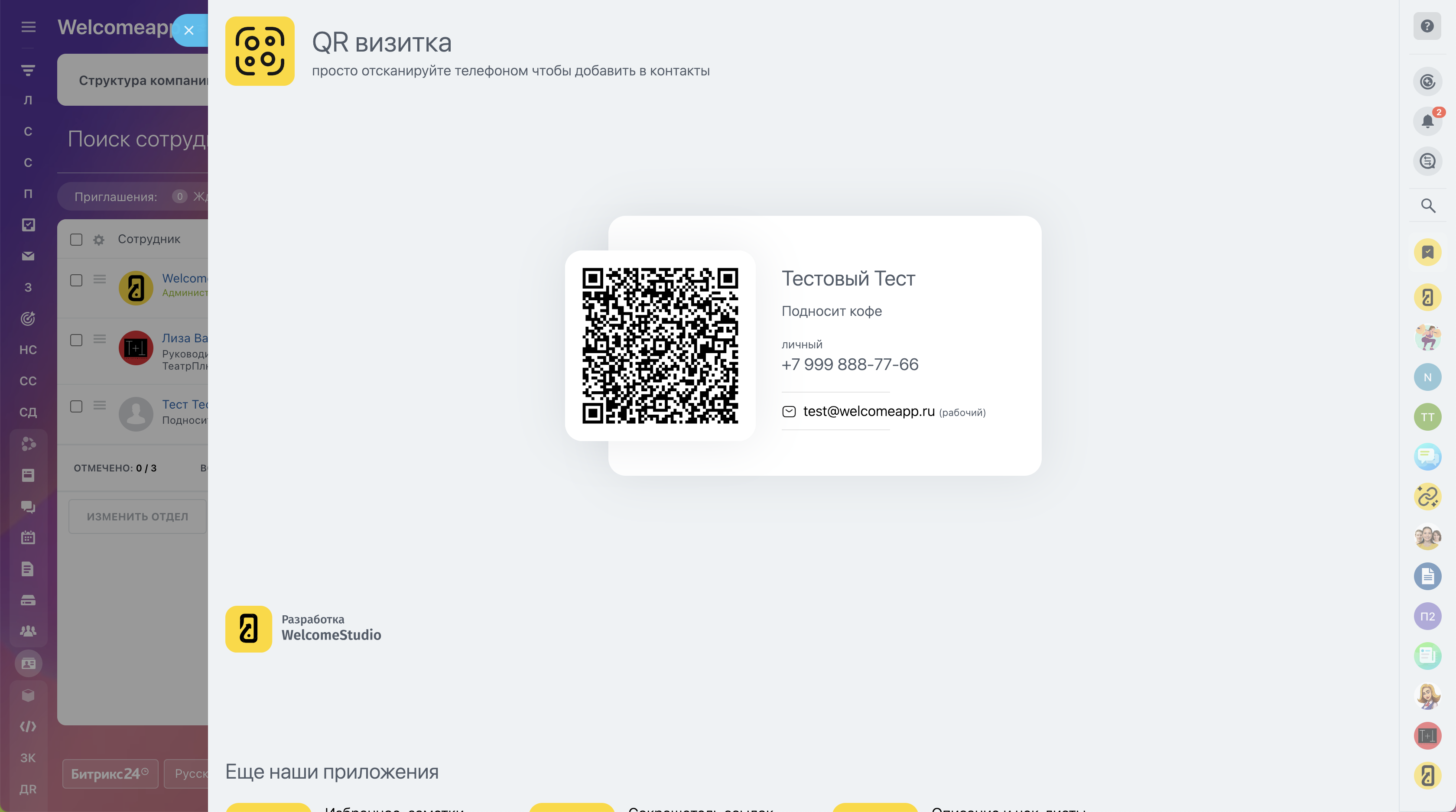Check the Welcomeapp administrator row checkbox
The image size is (1456, 812).
[x=76, y=280]
